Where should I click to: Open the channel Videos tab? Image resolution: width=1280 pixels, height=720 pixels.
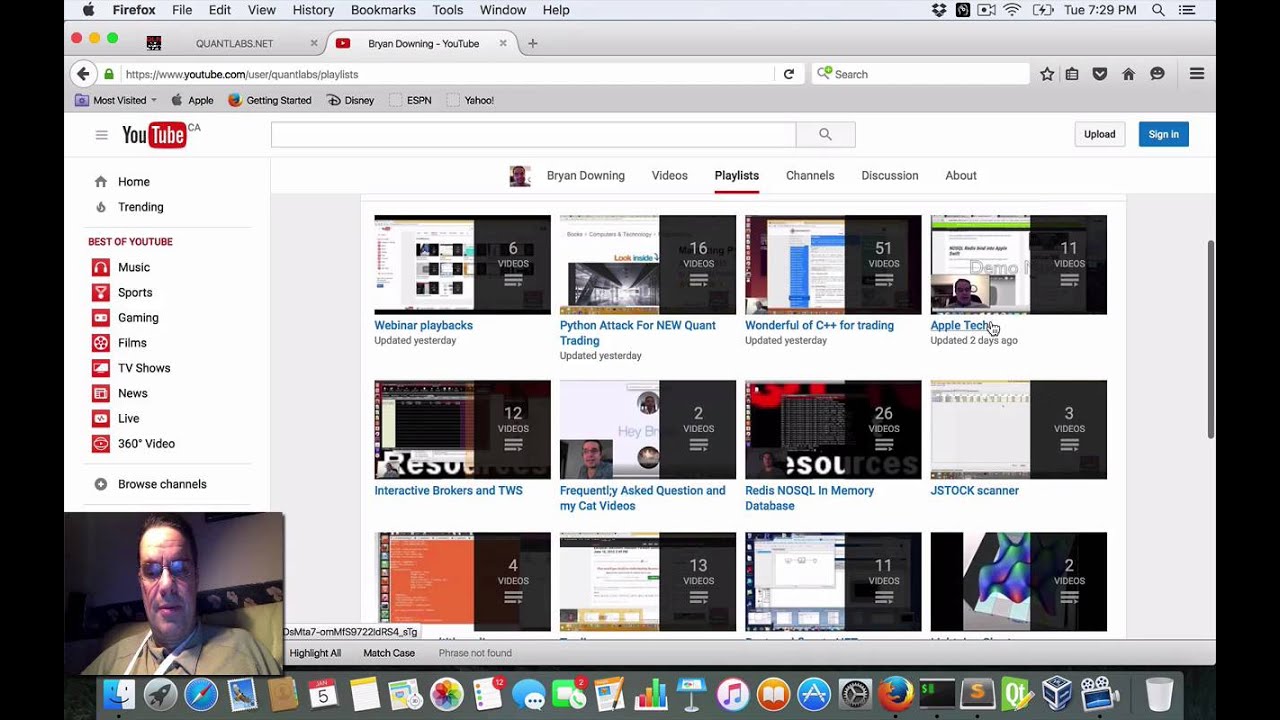pyautogui.click(x=670, y=175)
